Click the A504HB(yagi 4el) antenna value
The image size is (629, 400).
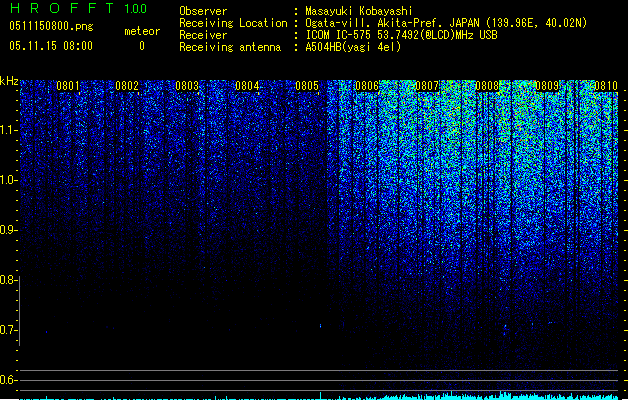(353, 47)
